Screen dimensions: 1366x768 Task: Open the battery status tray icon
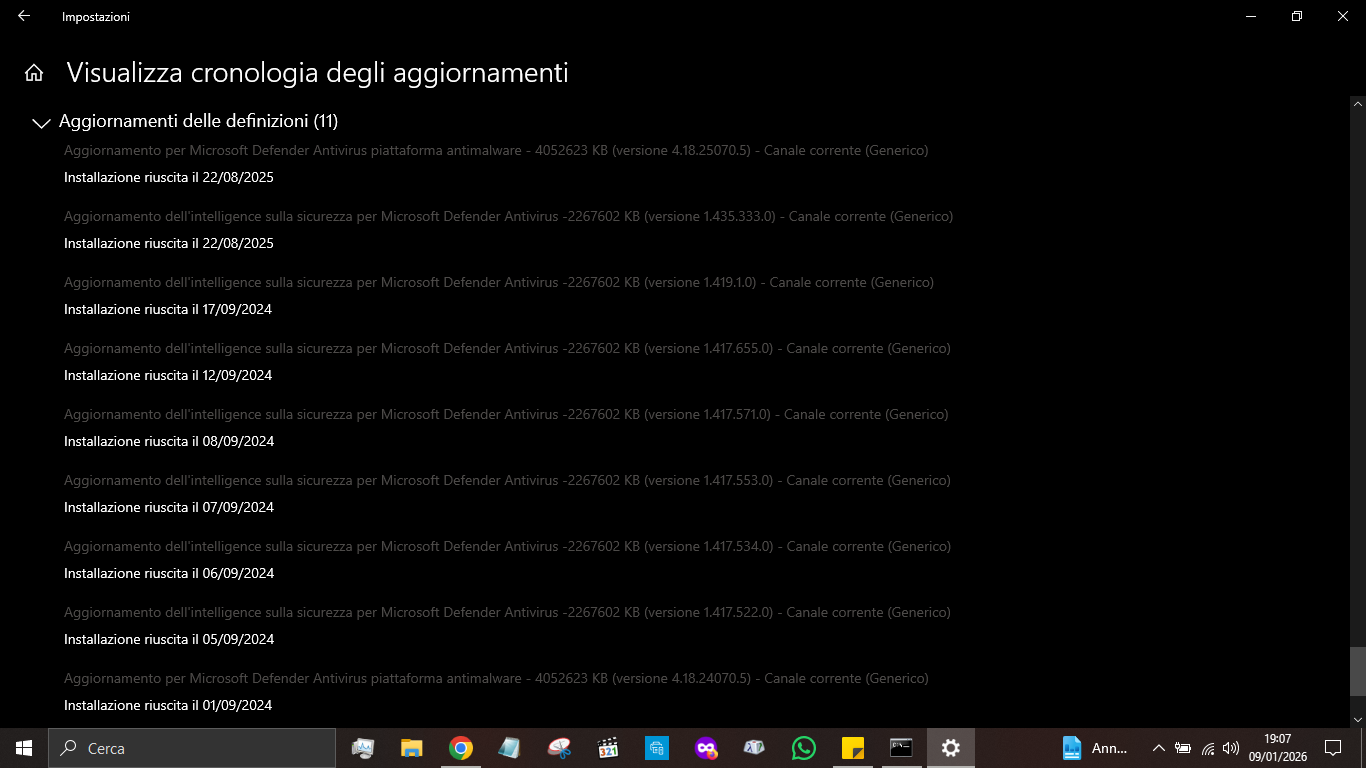(1183, 748)
